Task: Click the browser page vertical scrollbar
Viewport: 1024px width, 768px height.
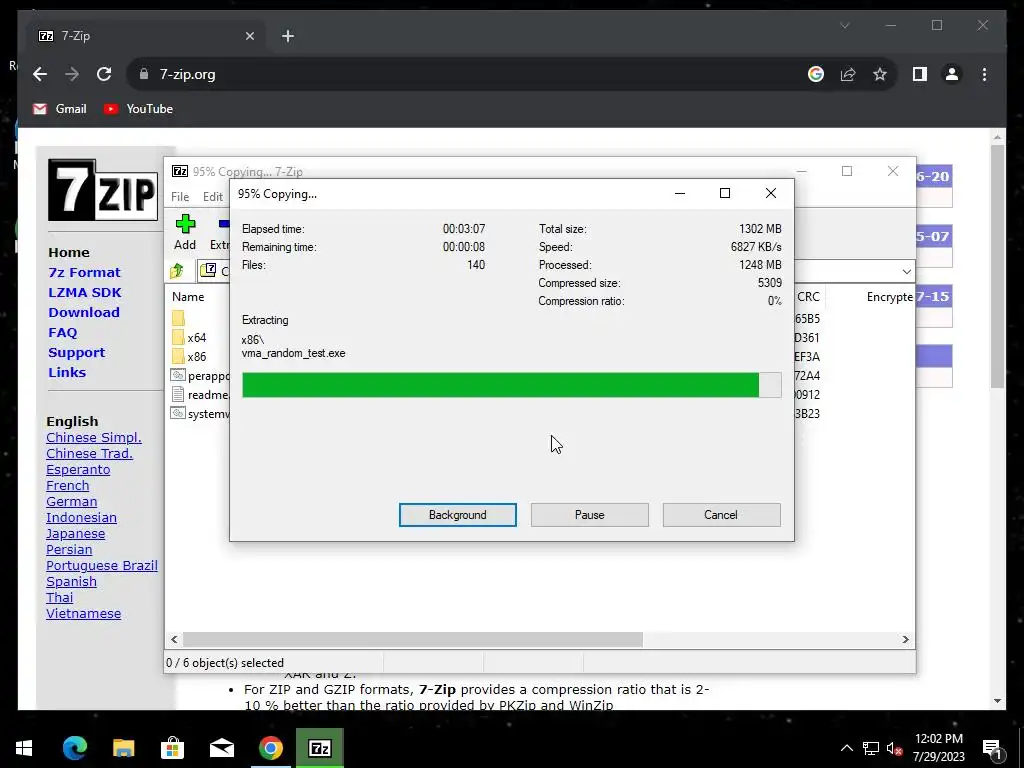Action: pyautogui.click(x=997, y=266)
